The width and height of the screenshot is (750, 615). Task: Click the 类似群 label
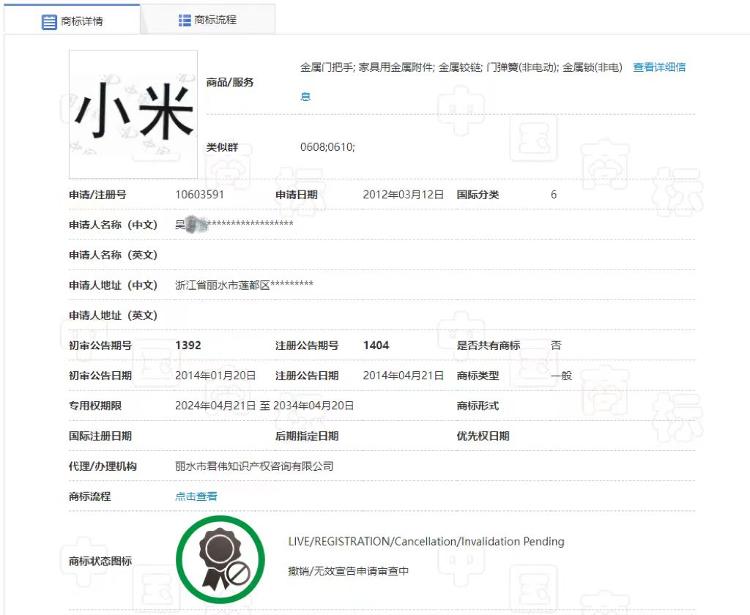(222, 147)
